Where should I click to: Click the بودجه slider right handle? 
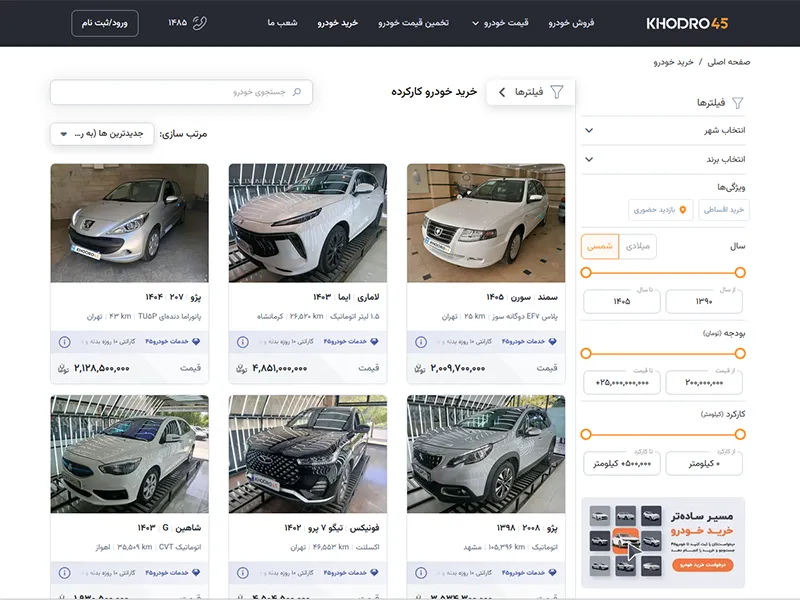tap(740, 354)
